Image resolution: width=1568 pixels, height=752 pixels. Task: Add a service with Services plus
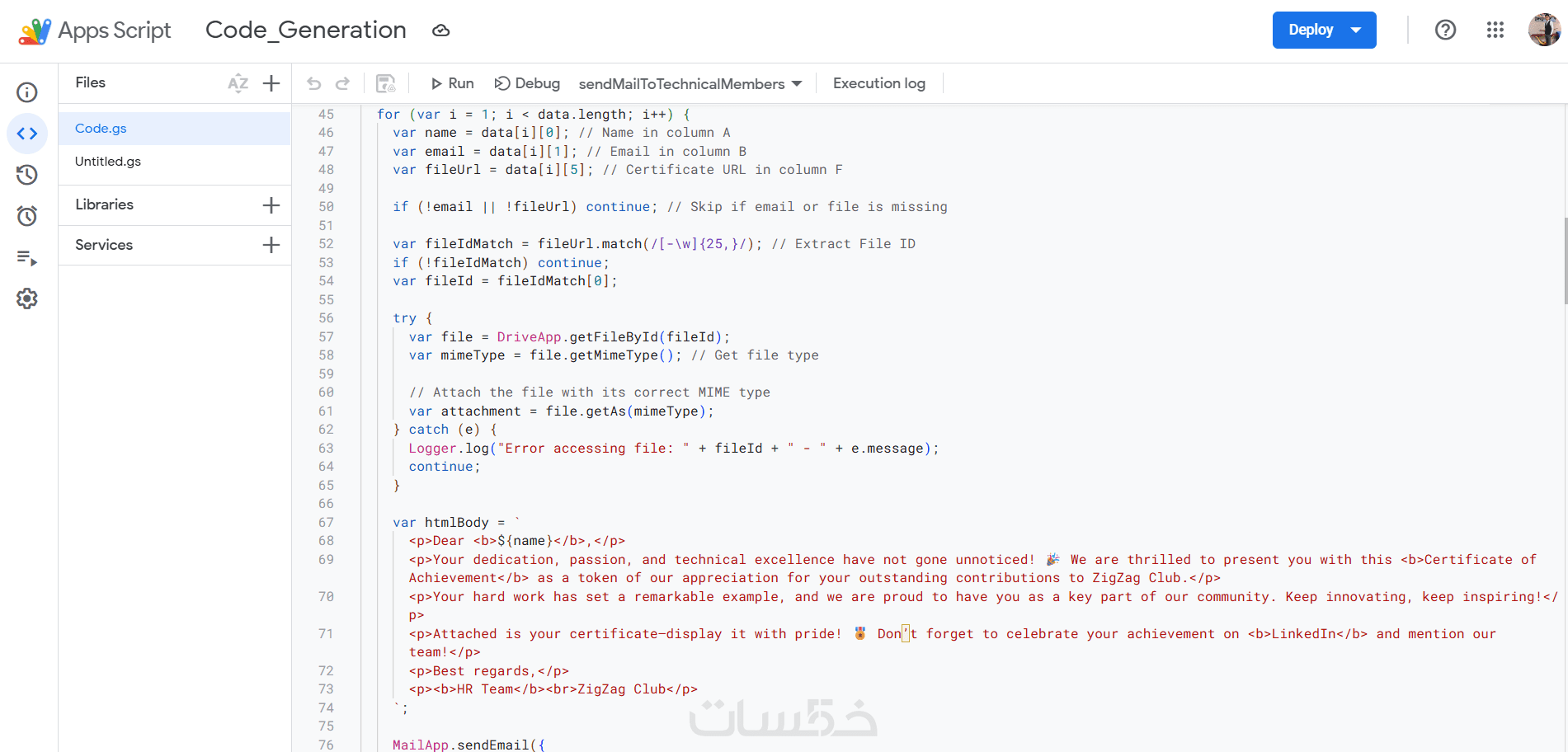[x=271, y=245]
